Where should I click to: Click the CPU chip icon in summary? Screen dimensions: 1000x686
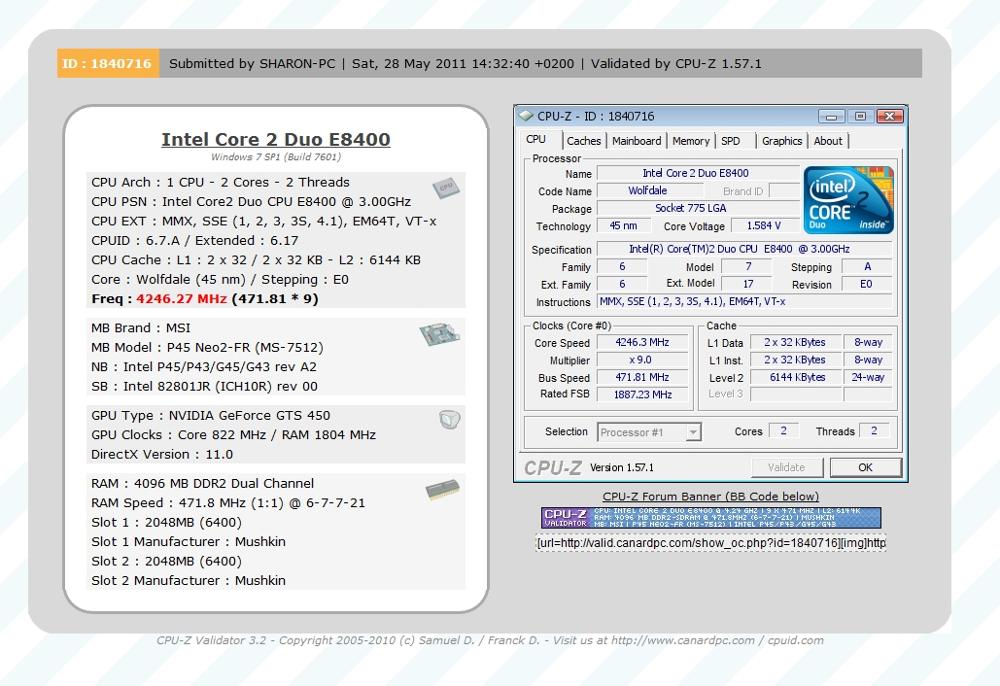click(x=446, y=187)
